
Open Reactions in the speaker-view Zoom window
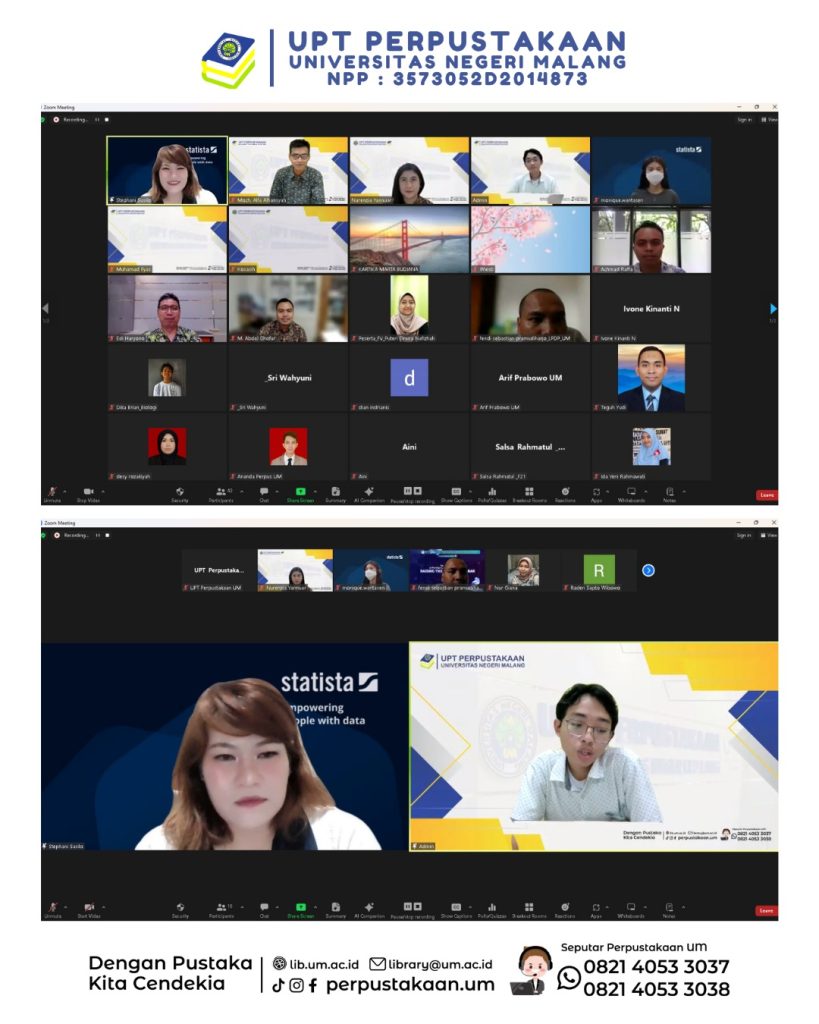pos(565,910)
